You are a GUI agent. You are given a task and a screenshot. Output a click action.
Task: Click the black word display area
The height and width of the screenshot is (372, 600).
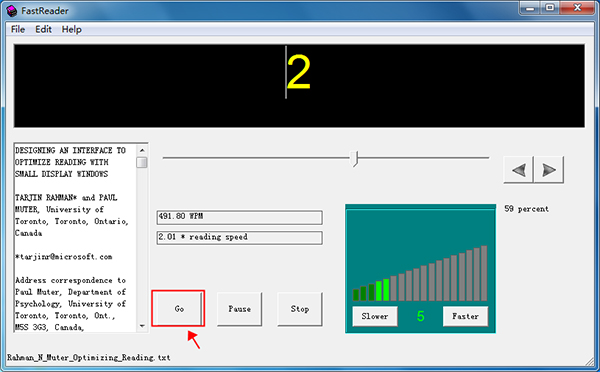299,86
